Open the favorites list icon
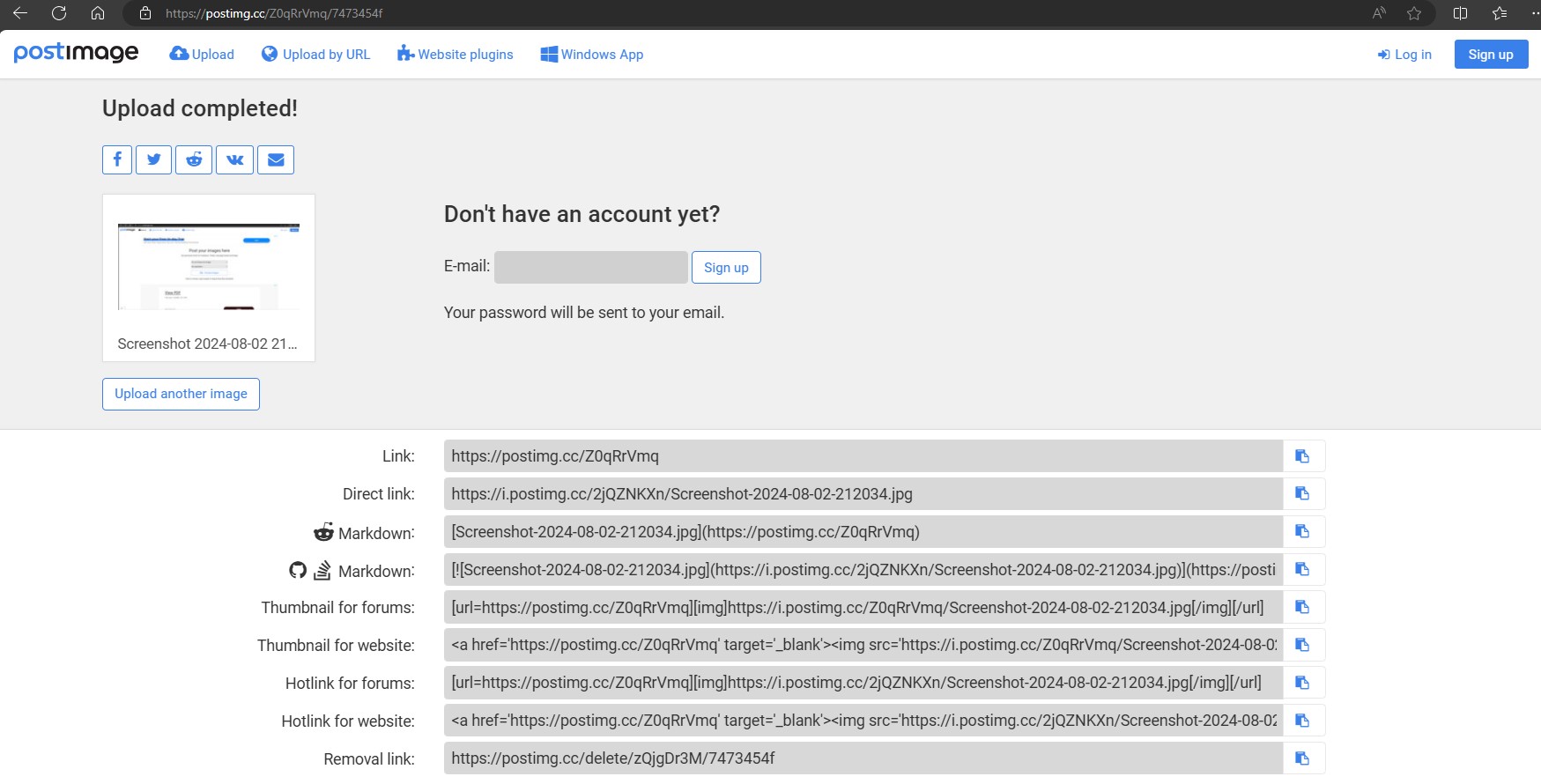Screen dimensions: 1541x784 (x=1500, y=13)
